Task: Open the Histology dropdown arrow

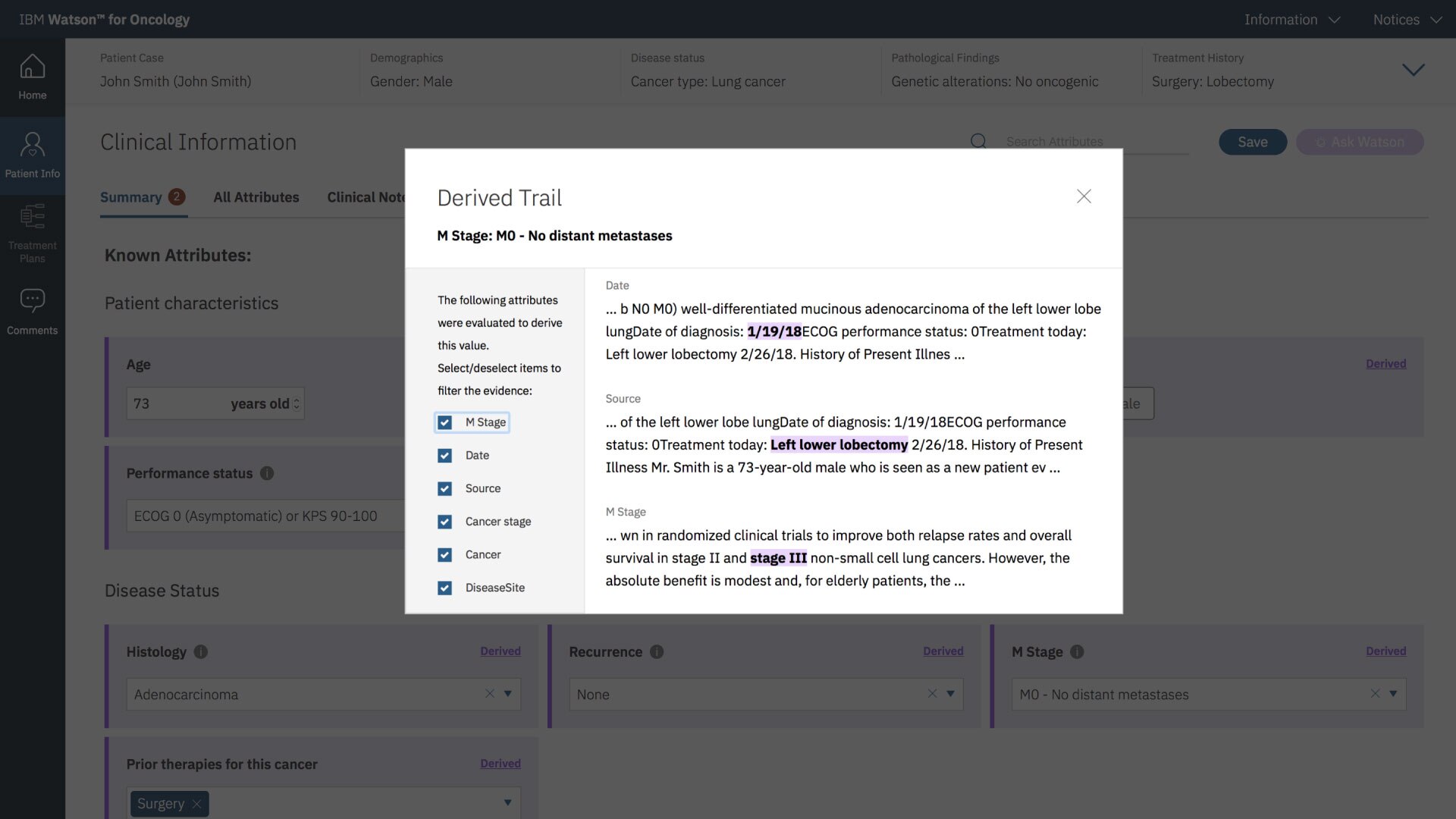Action: point(508,694)
